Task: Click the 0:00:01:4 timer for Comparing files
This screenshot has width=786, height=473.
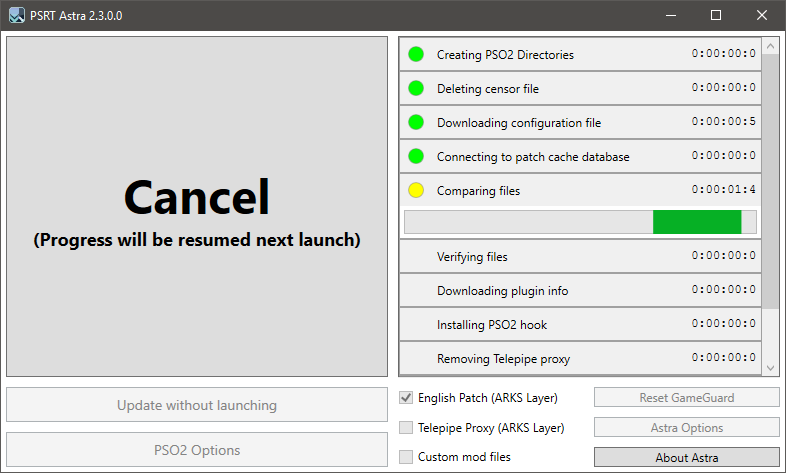Action: point(723,189)
